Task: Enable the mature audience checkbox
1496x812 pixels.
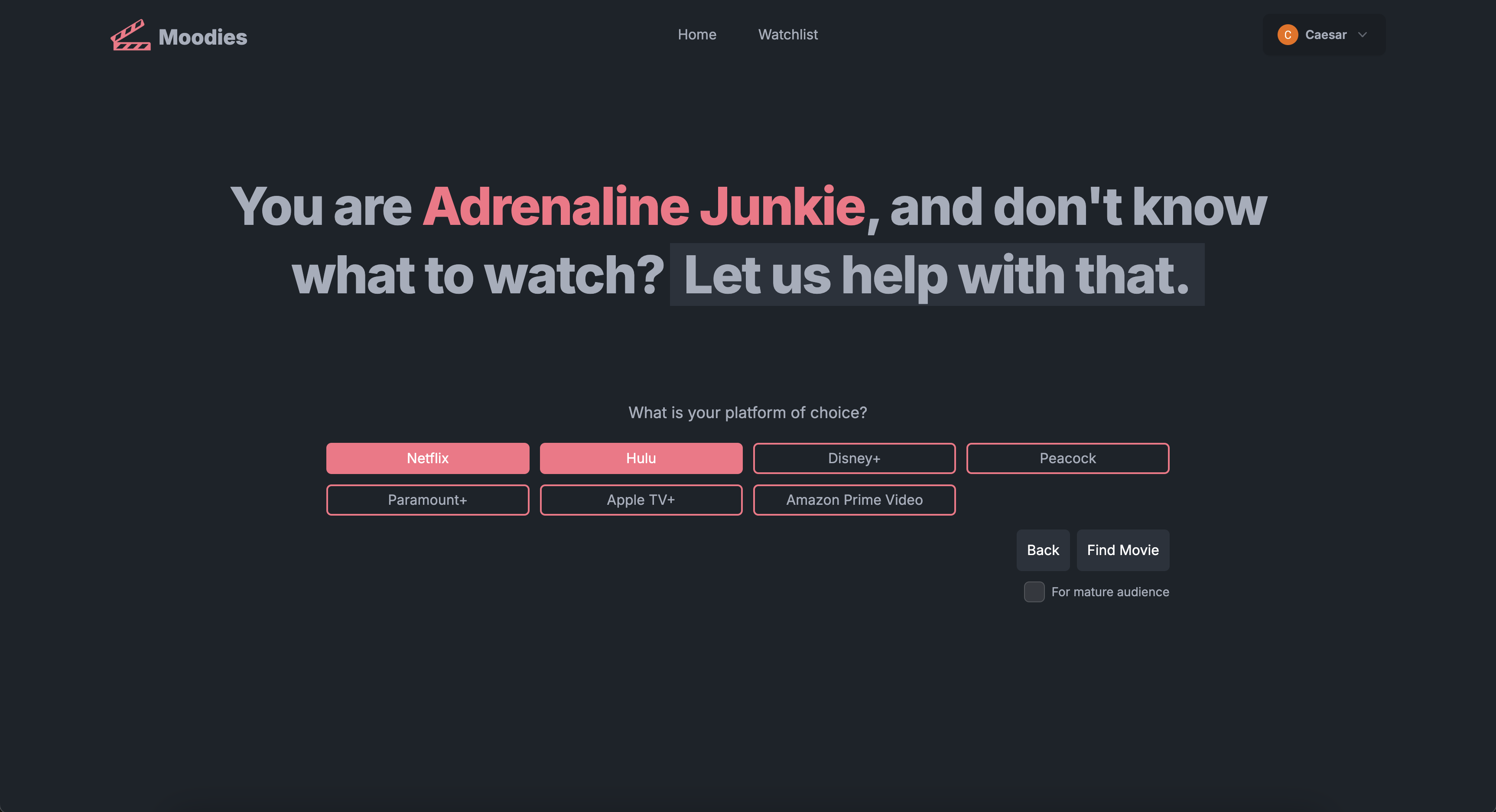Action: tap(1034, 592)
